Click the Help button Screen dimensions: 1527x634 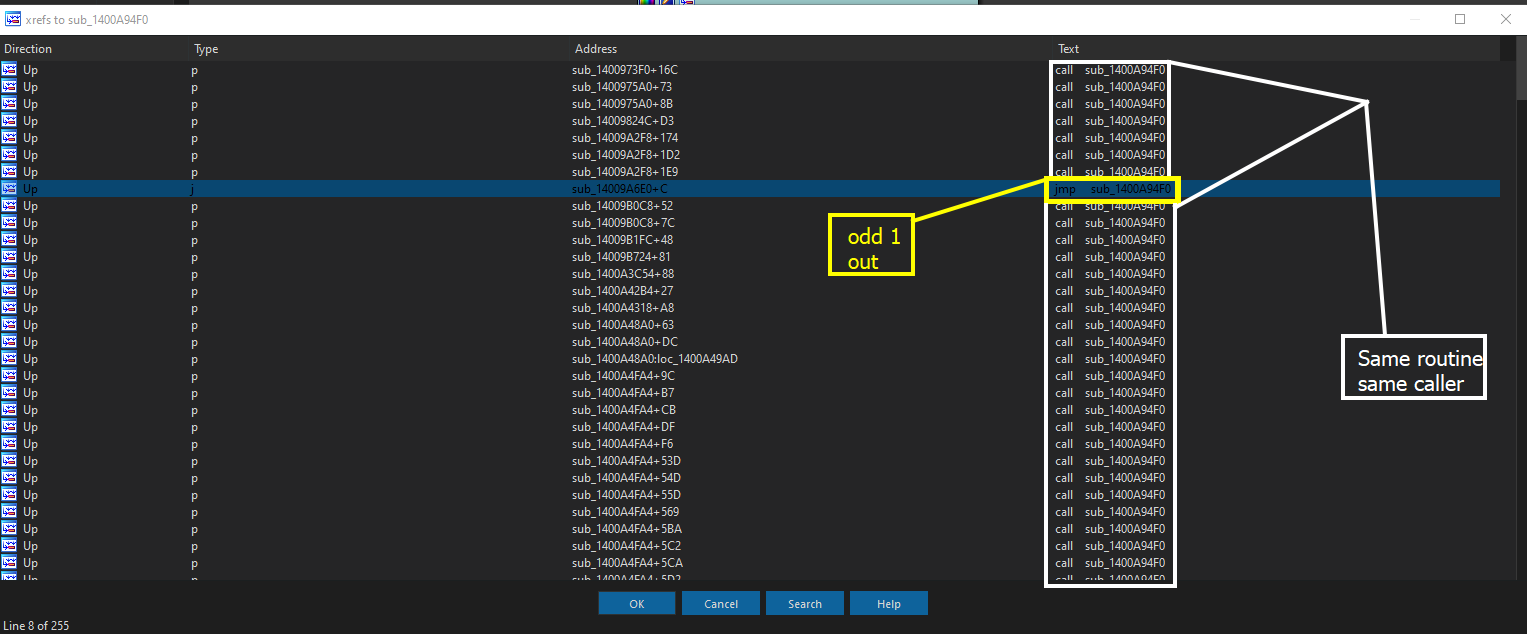888,604
